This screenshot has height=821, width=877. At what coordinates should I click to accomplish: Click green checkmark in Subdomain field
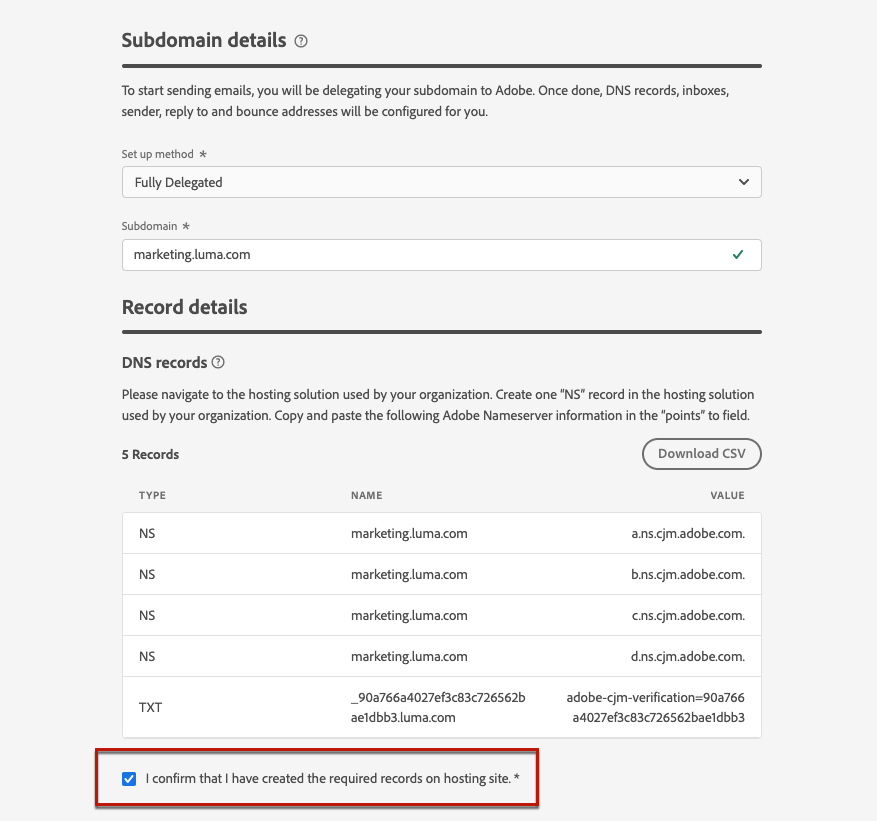coord(738,254)
